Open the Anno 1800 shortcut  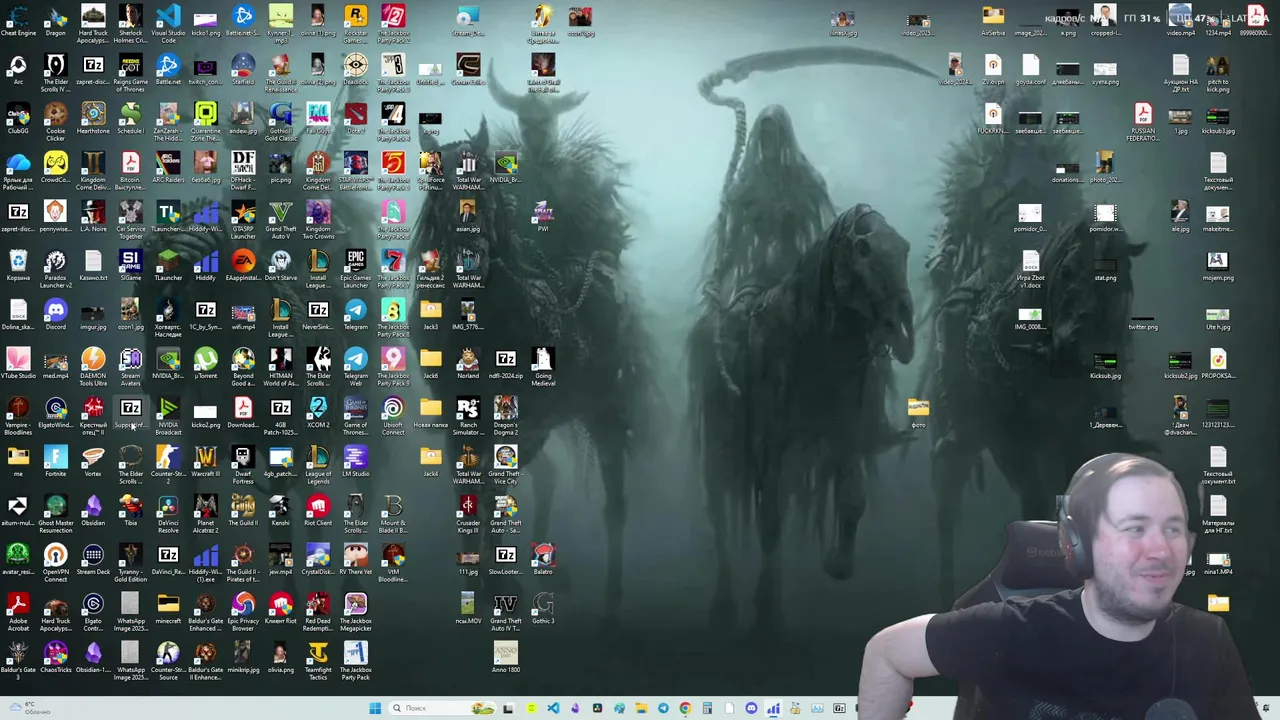[x=506, y=654]
